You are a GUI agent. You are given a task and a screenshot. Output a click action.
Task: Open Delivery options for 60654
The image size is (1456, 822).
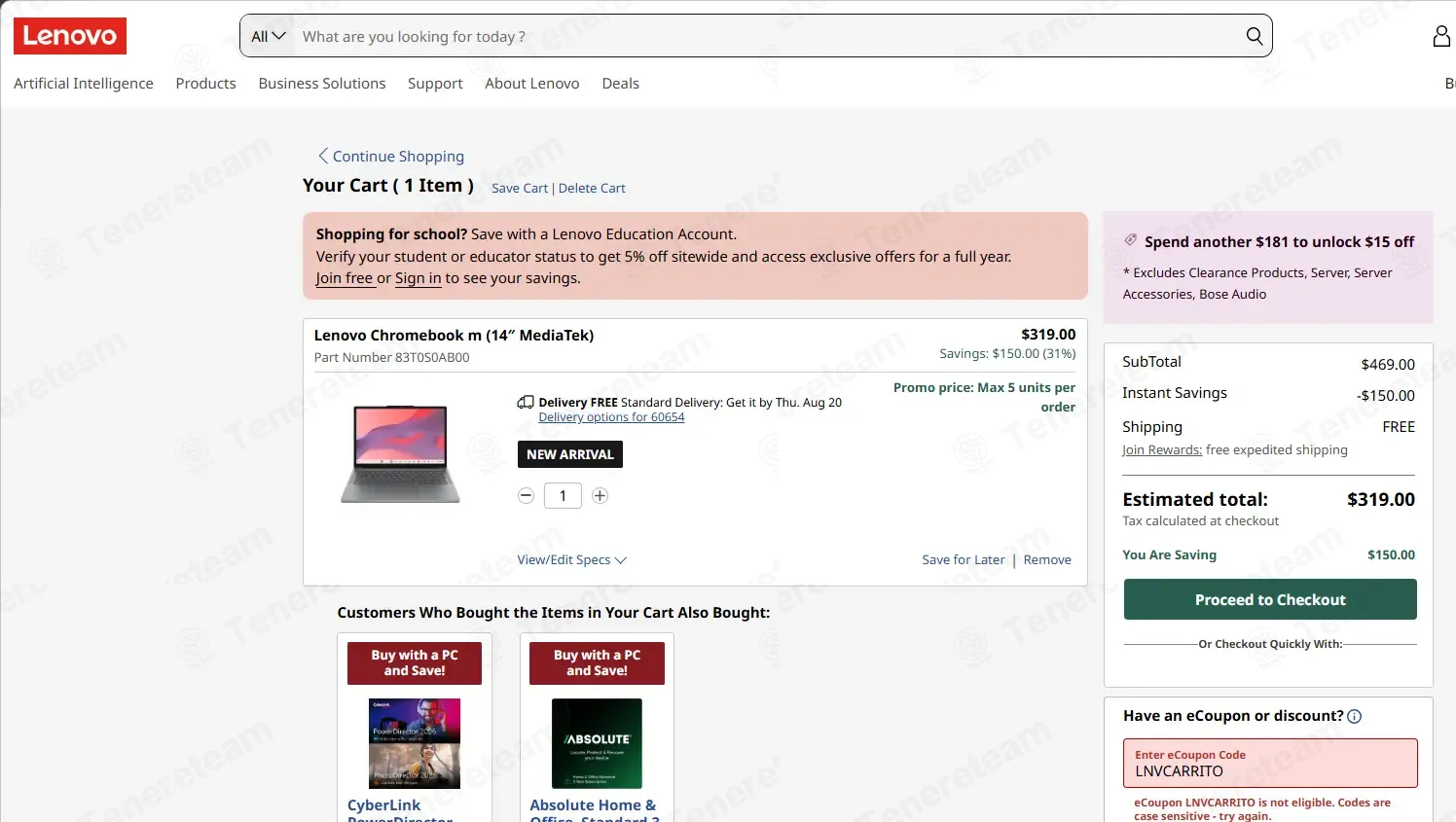coord(611,417)
